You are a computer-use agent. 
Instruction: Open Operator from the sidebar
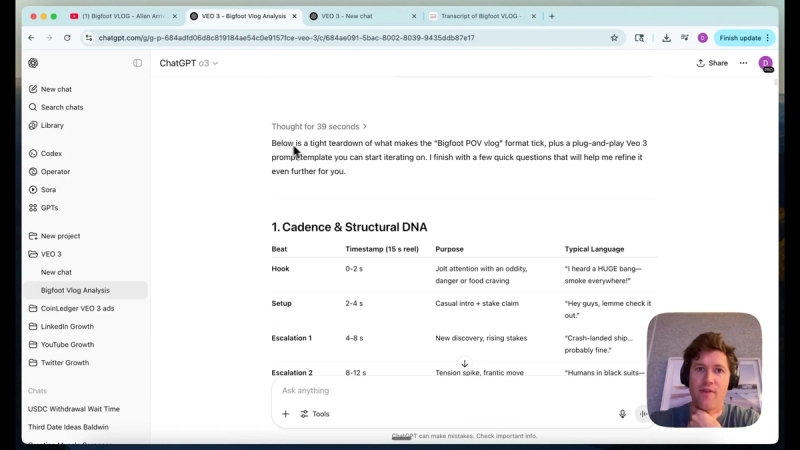(x=55, y=171)
